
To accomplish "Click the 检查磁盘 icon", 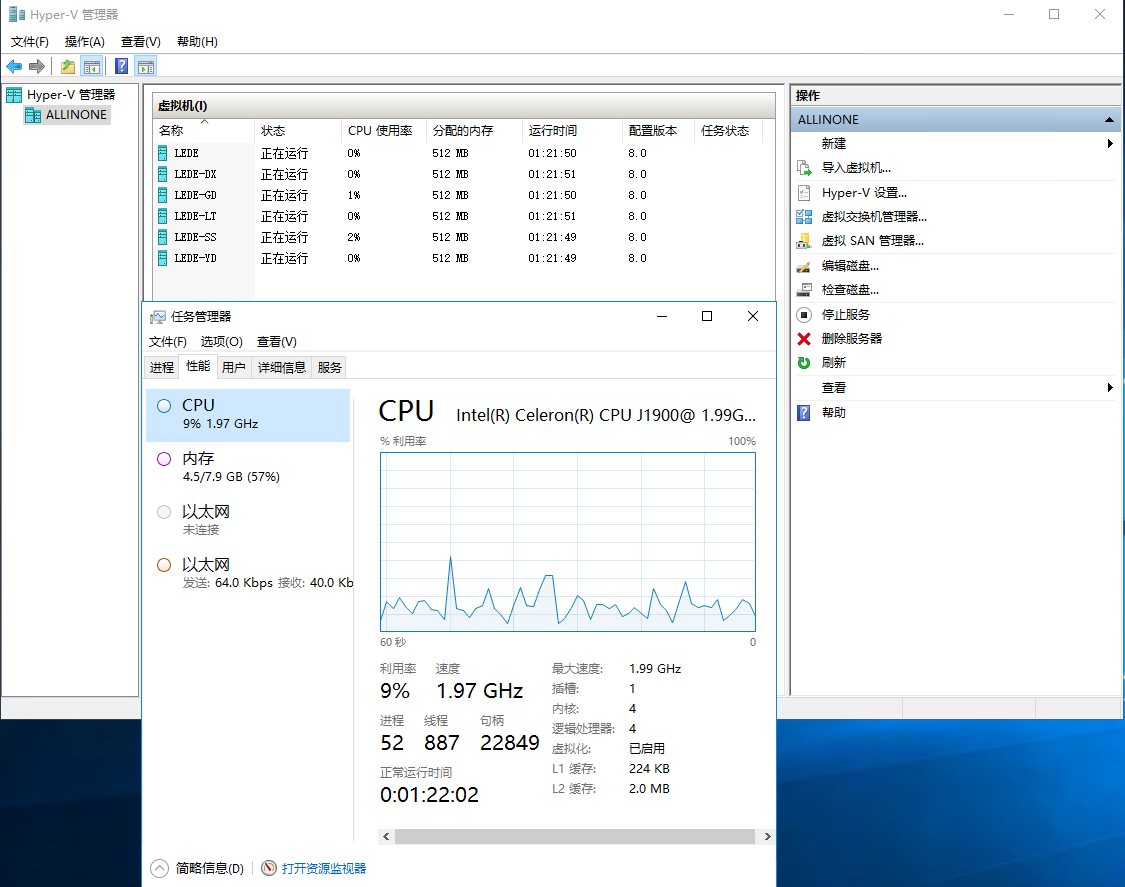I will [x=804, y=290].
